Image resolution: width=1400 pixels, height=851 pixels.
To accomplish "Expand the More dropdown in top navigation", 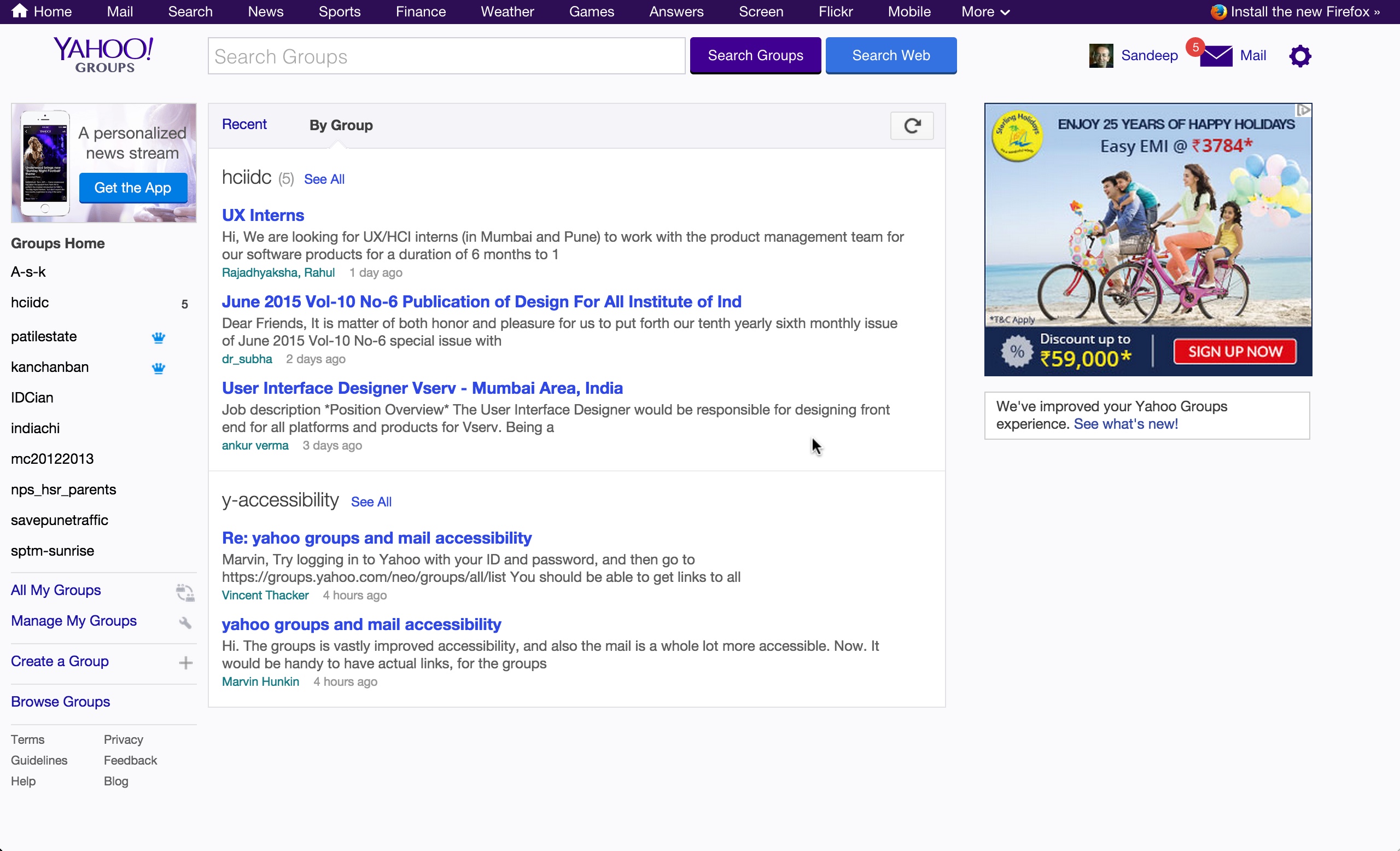I will coord(985,11).
